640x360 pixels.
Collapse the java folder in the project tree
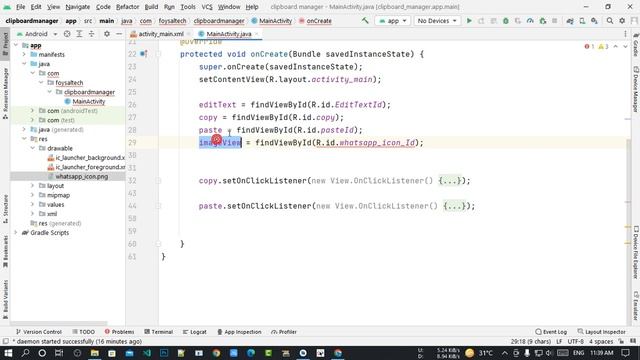24,64
